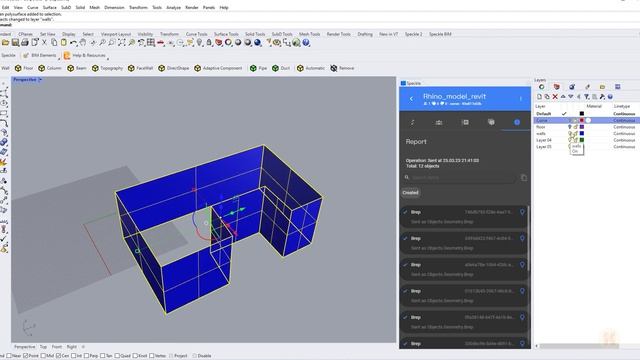
Task: Toggle the Knot osnap checkbox
Action: 135,356
